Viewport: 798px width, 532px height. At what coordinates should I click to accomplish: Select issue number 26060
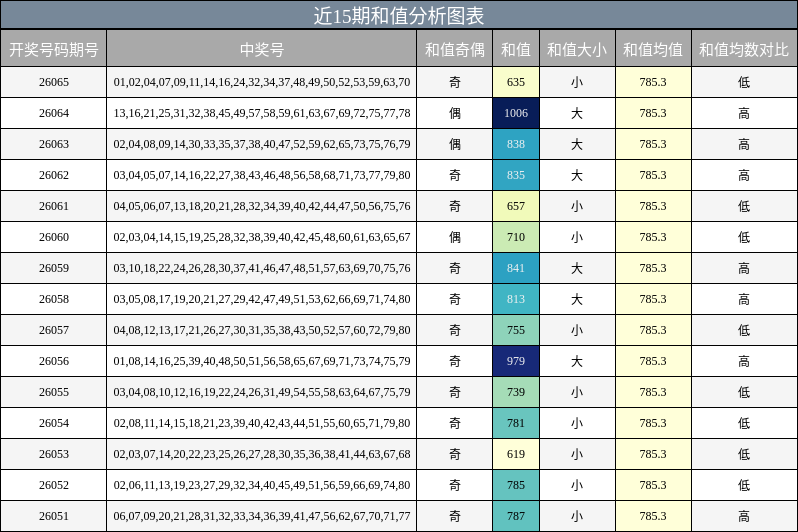pyautogui.click(x=53, y=237)
